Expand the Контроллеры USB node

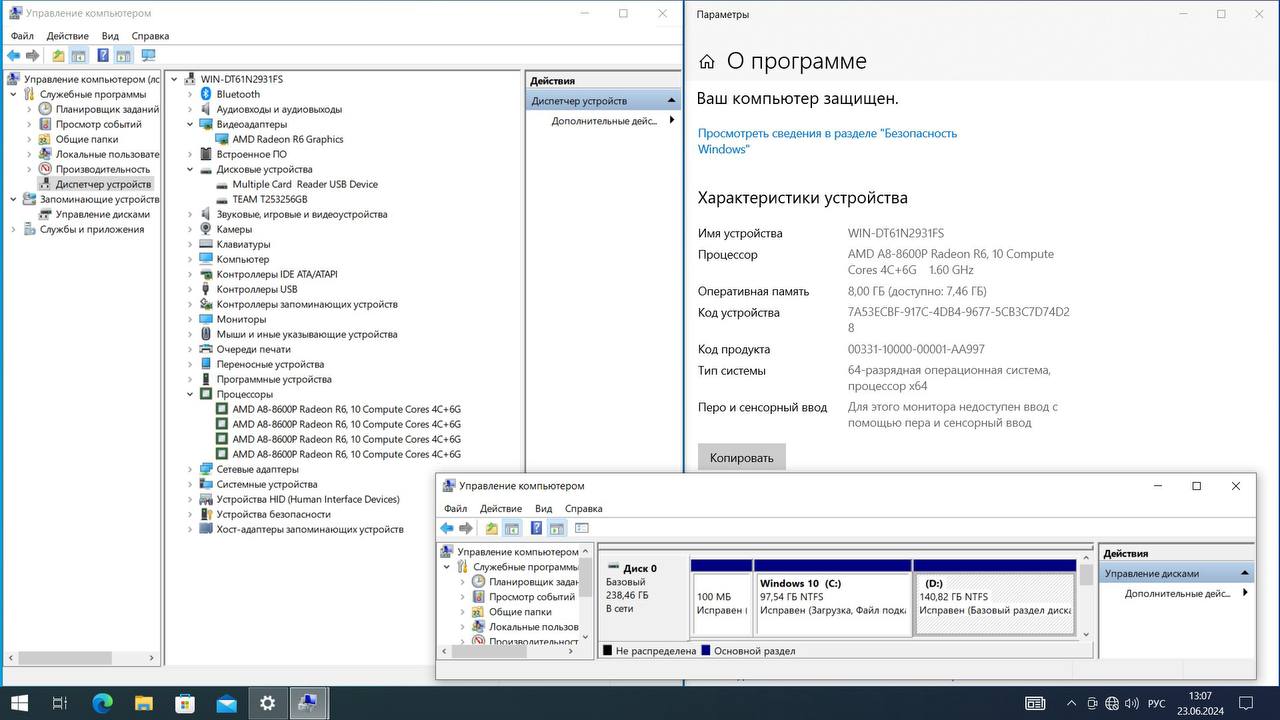click(x=190, y=289)
